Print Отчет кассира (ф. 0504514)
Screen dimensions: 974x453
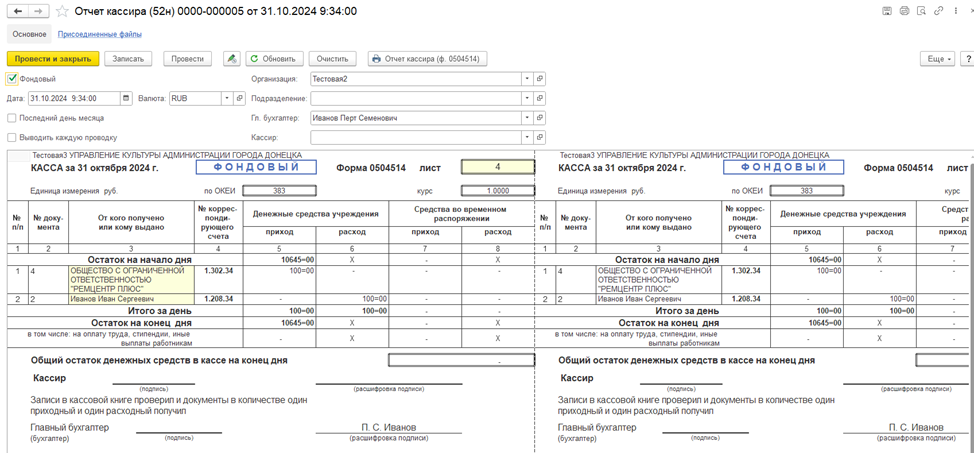(428, 58)
